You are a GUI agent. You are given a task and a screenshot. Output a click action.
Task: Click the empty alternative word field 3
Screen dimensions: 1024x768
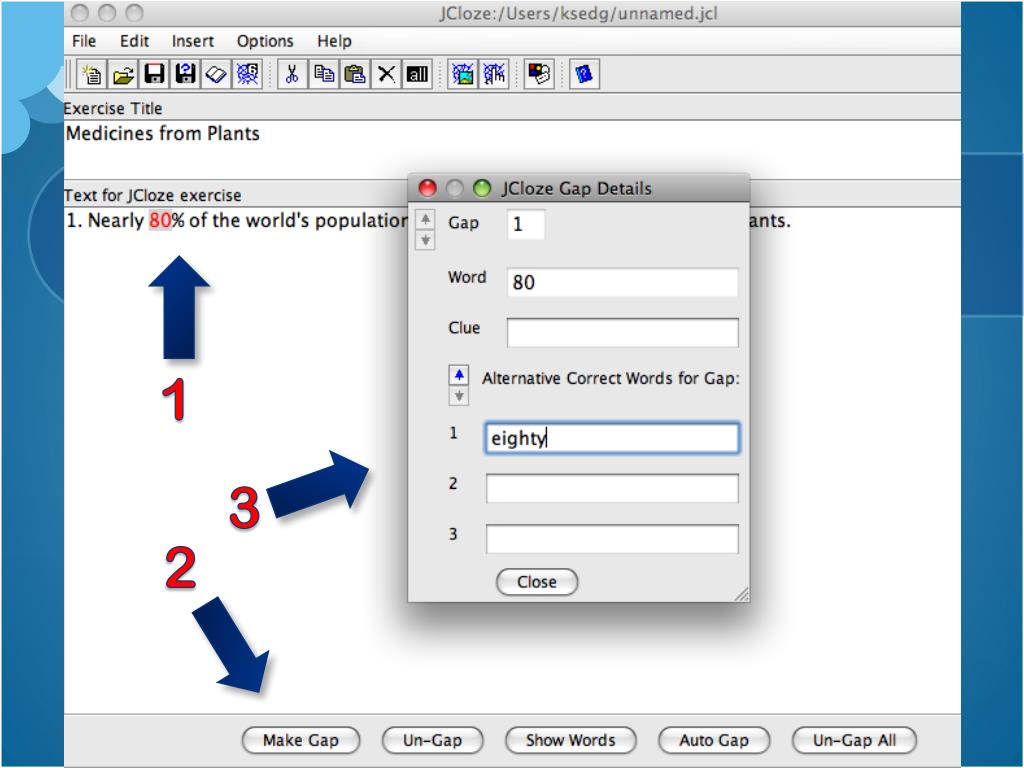pyautogui.click(x=612, y=539)
